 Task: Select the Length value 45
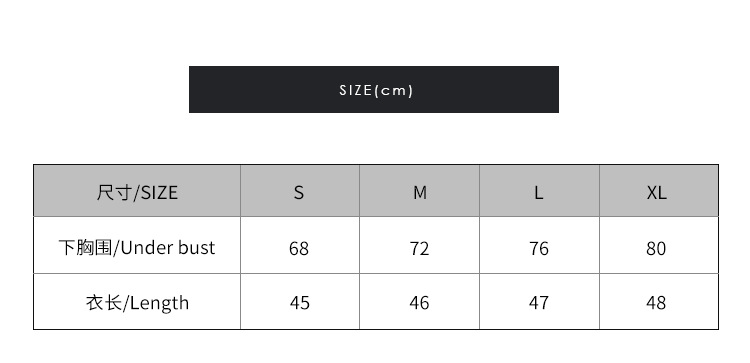[299, 303]
